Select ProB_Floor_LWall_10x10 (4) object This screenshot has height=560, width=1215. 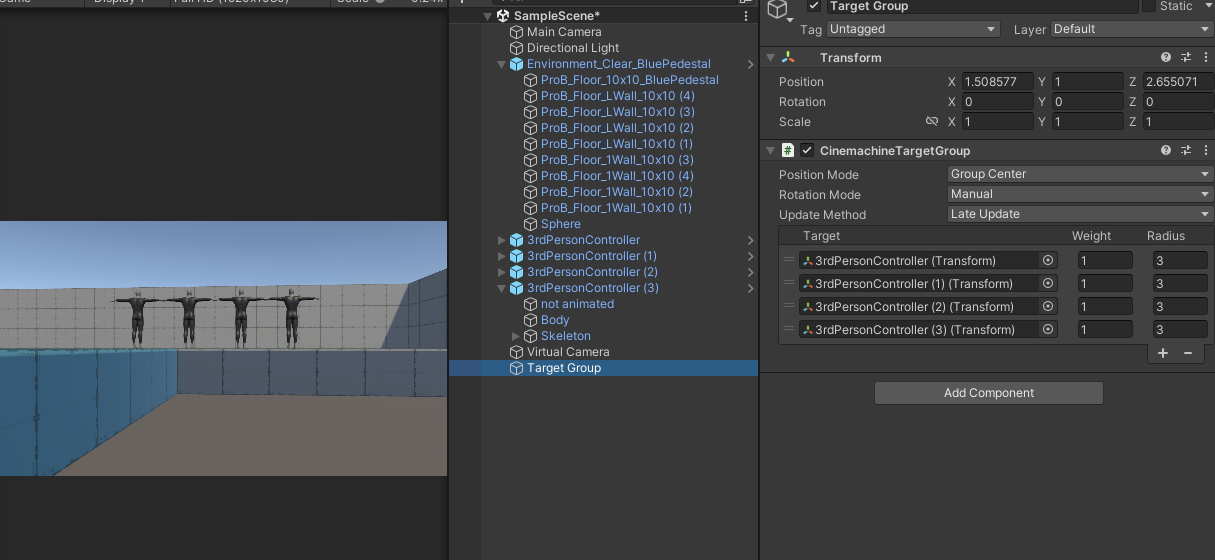click(617, 96)
